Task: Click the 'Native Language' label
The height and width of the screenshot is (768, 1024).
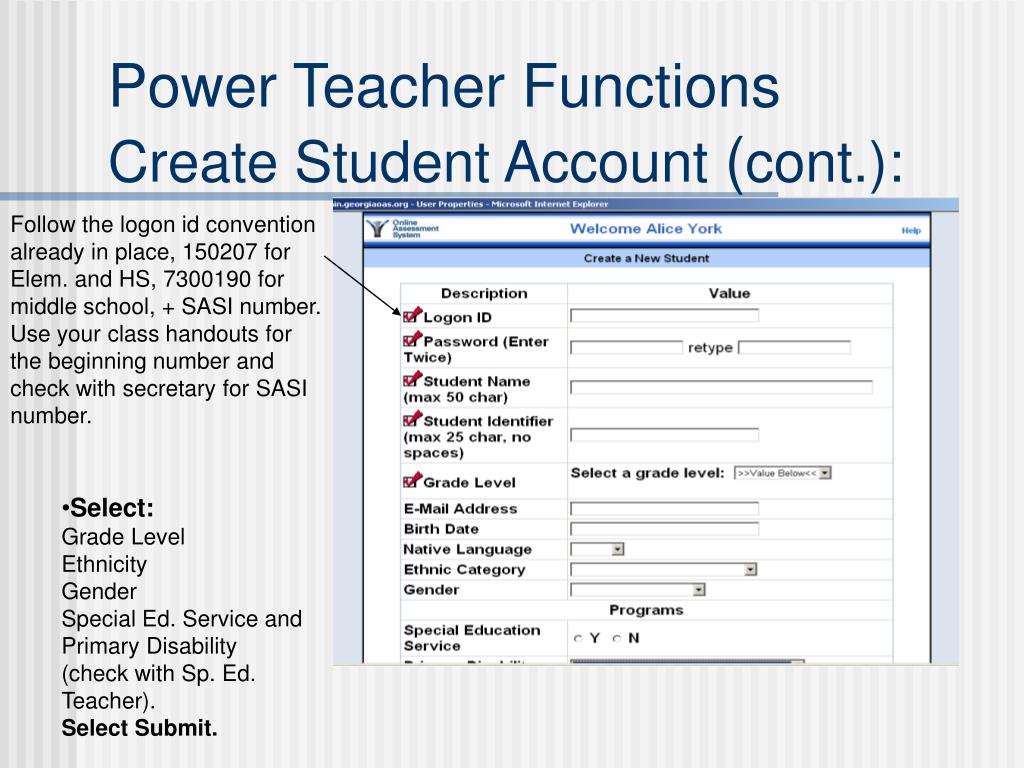Action: (x=468, y=549)
